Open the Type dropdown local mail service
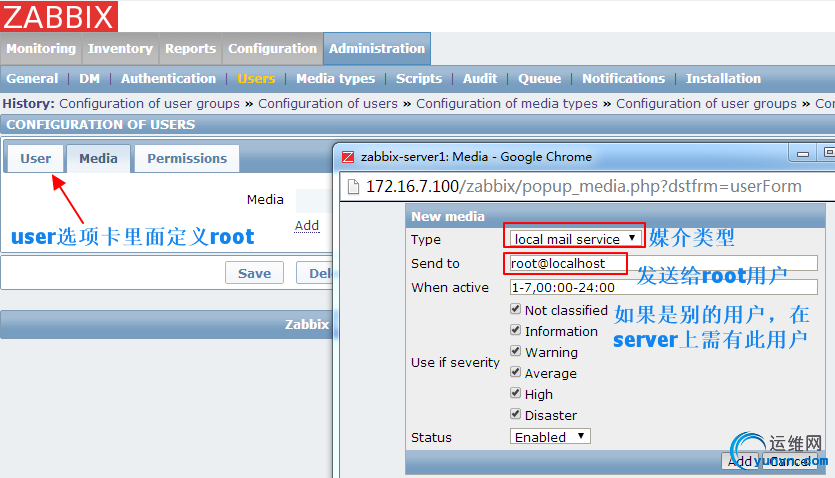The width and height of the screenshot is (835, 478). point(575,239)
